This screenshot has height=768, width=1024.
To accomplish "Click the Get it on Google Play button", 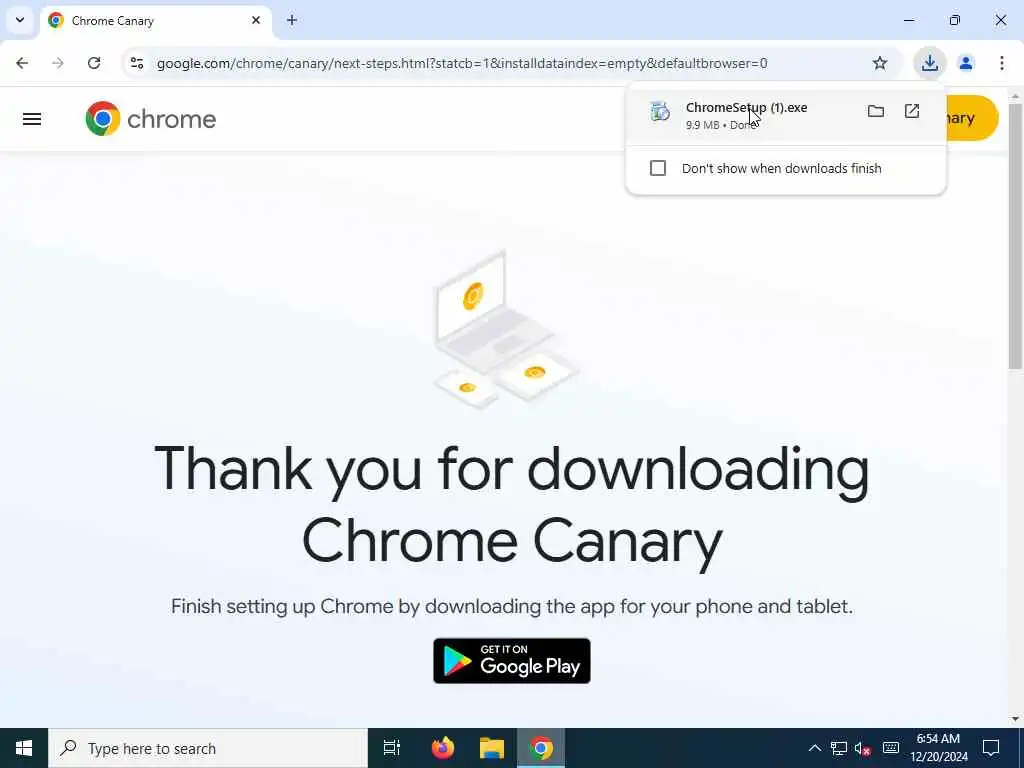I will point(512,661).
